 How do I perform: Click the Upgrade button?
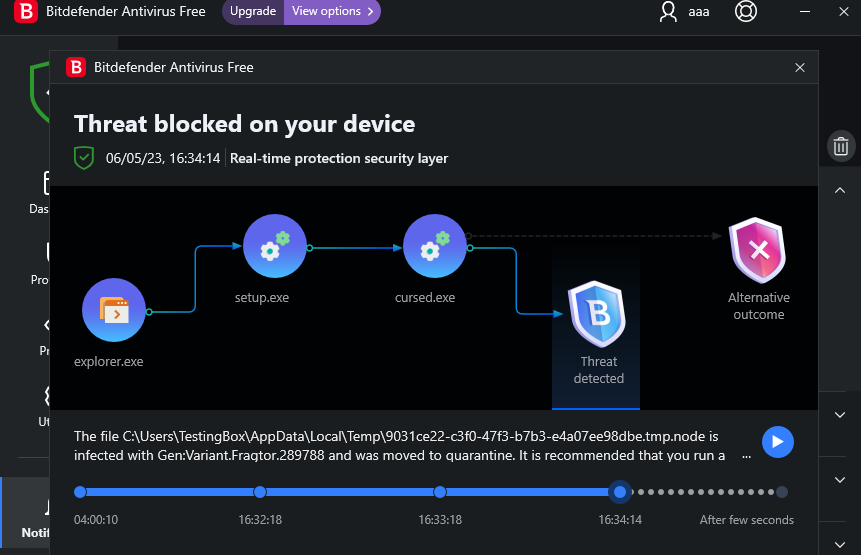point(253,12)
